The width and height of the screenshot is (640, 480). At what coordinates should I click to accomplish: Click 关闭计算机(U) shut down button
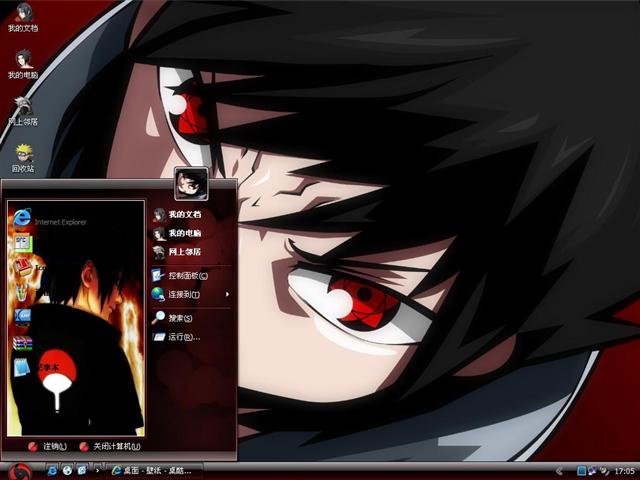tap(109, 447)
